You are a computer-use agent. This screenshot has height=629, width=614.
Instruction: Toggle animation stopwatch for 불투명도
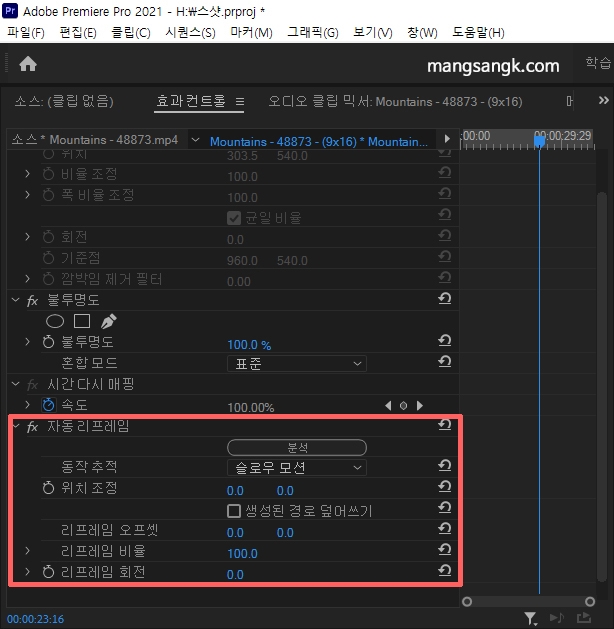pyautogui.click(x=49, y=342)
